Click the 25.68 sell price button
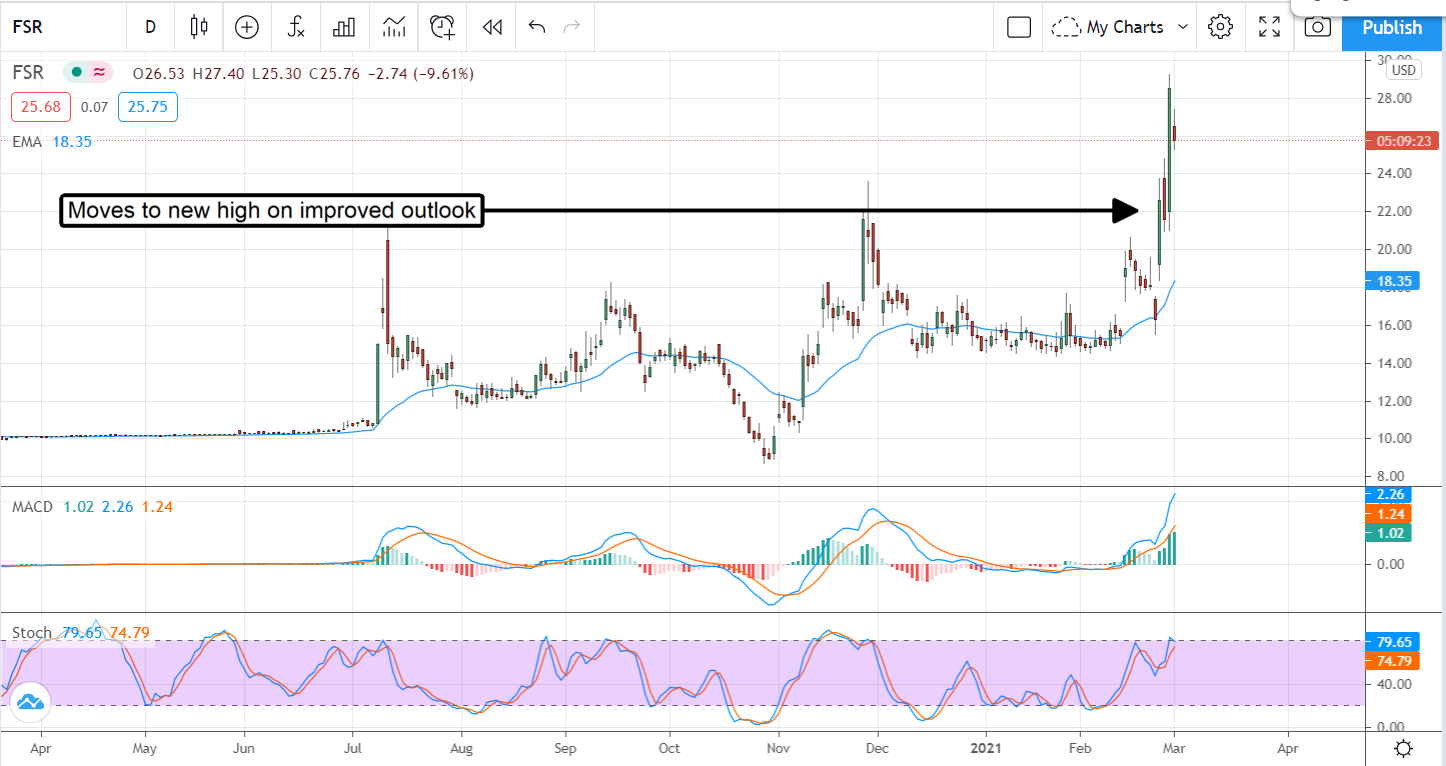Viewport: 1446px width, 766px height. coord(34,106)
